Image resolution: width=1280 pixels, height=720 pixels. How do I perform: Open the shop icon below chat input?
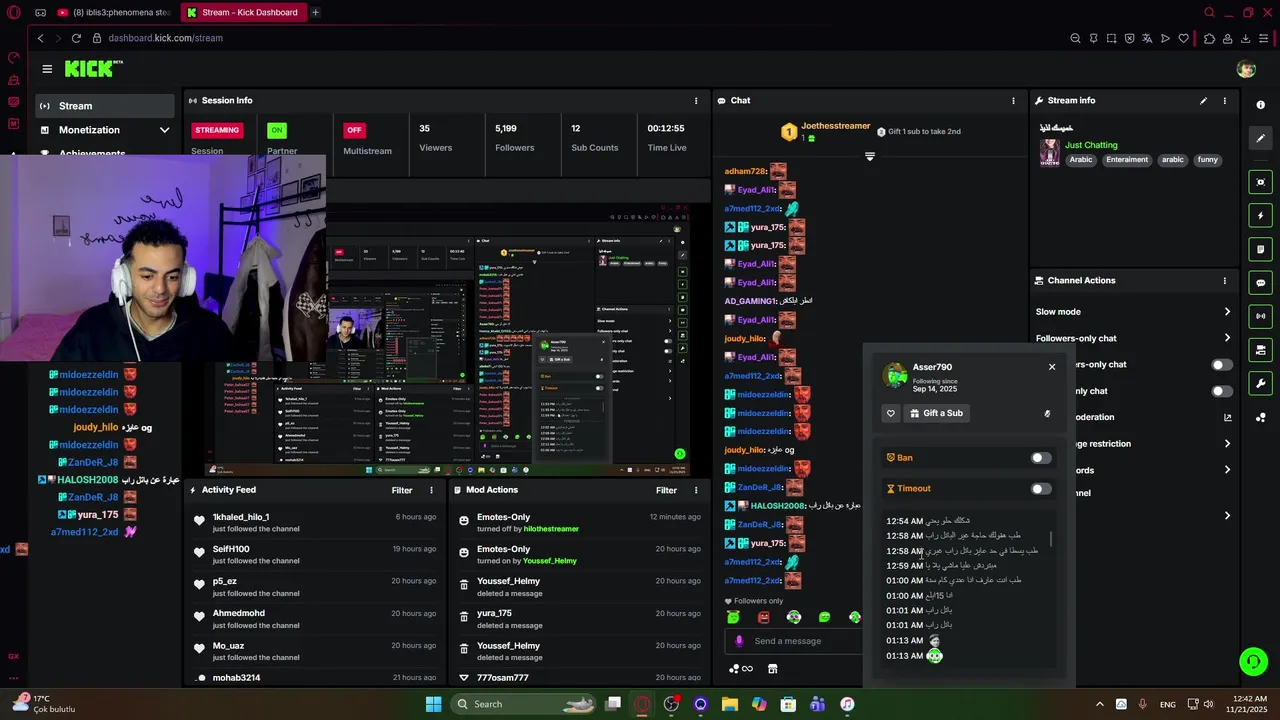[x=772, y=669]
